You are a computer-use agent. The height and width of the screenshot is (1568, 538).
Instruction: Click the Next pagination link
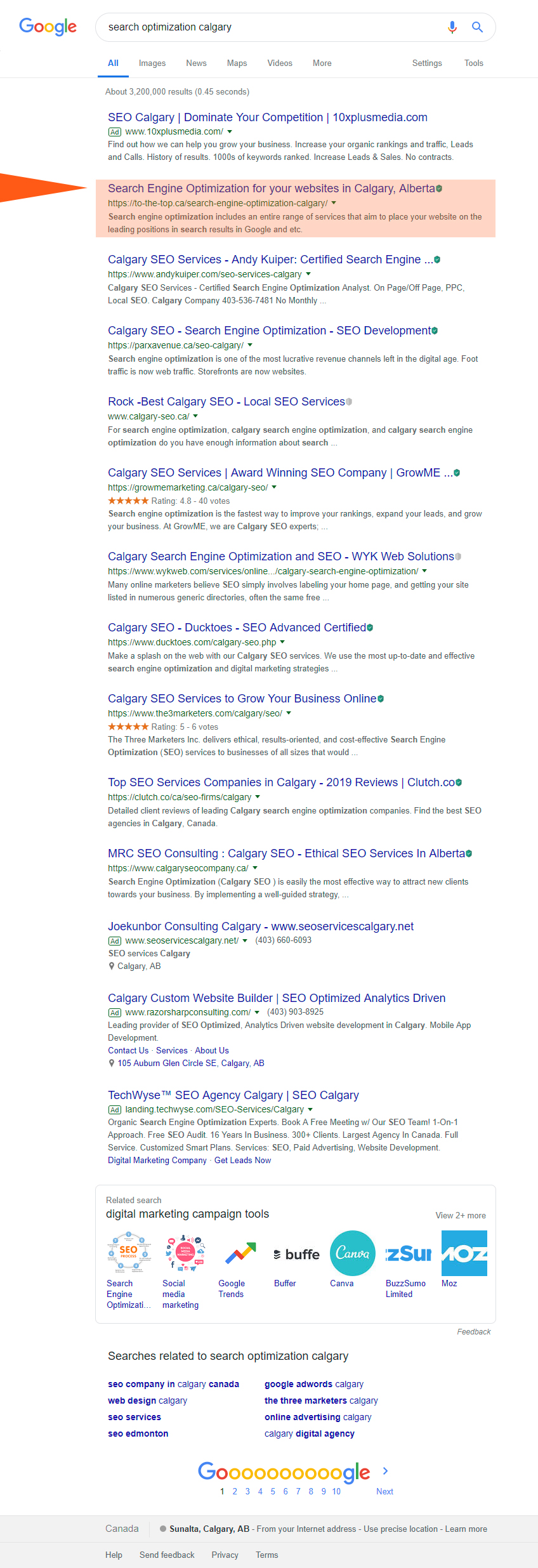[x=384, y=1492]
